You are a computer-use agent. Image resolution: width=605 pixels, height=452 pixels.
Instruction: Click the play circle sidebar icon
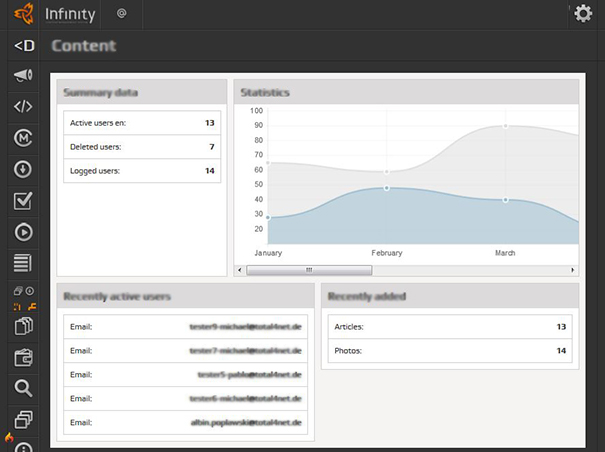pos(23,232)
